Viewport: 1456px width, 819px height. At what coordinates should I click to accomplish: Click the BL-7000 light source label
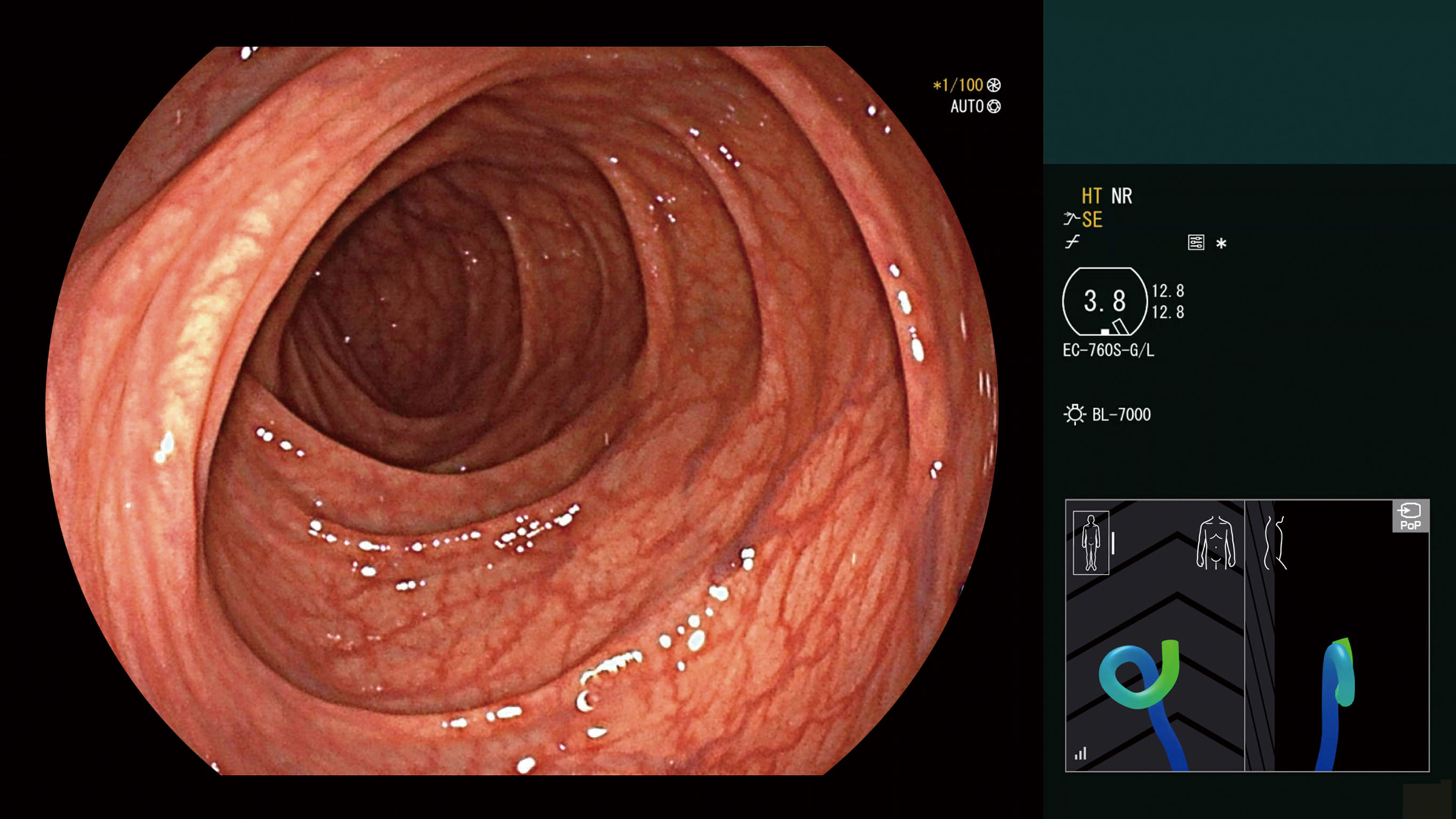coord(1121,415)
